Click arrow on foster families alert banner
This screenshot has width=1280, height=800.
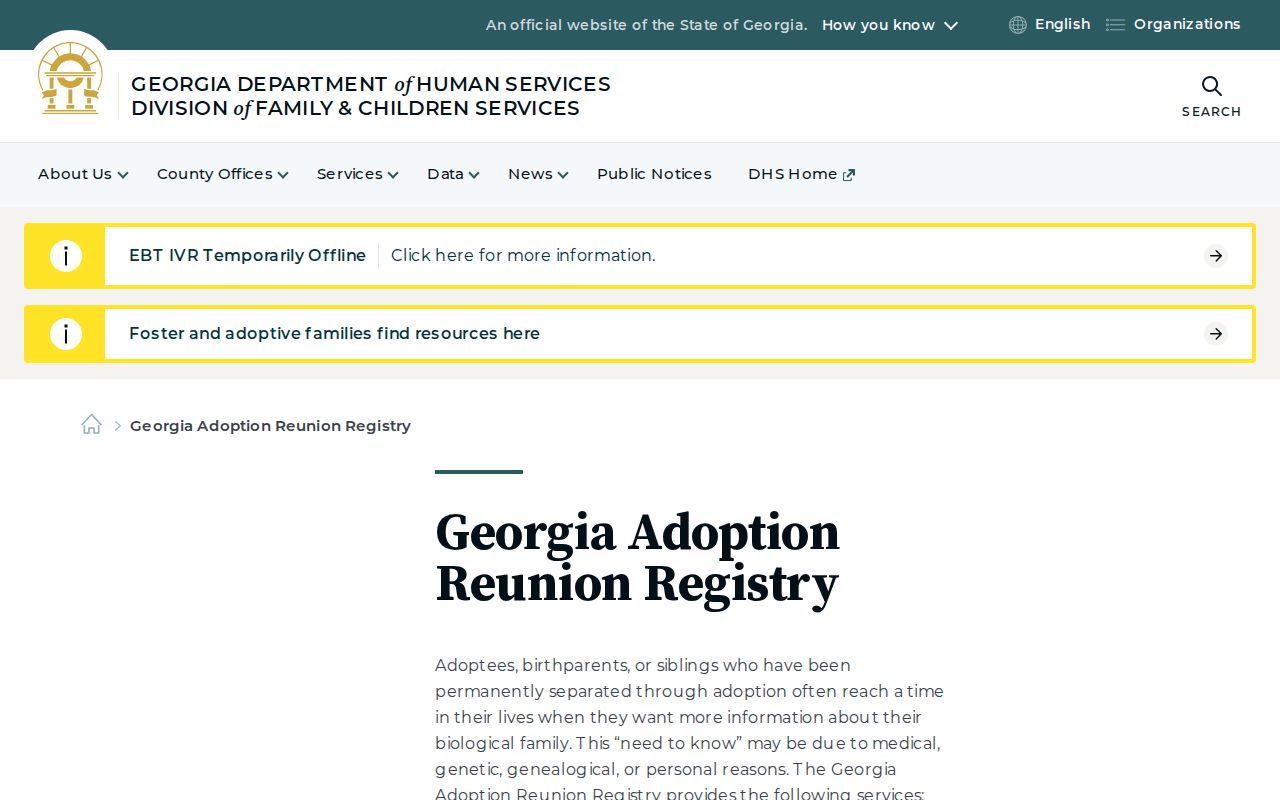(x=1216, y=334)
